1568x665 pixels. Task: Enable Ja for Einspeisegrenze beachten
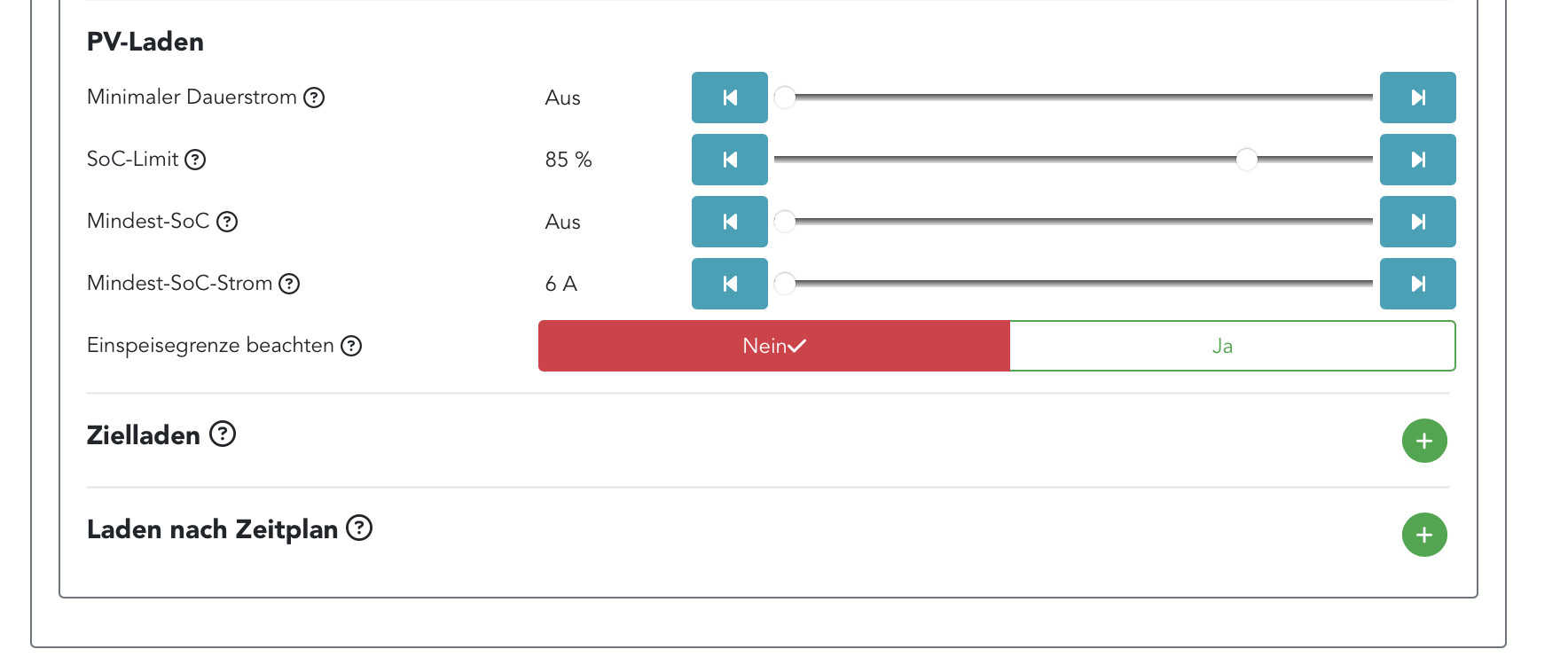pyautogui.click(x=1232, y=346)
